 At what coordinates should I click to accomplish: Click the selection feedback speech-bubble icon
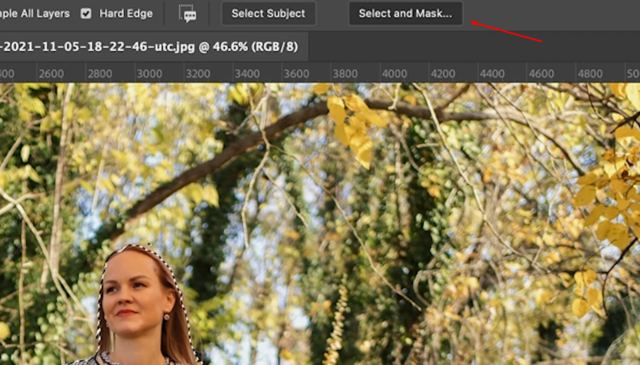tap(187, 13)
